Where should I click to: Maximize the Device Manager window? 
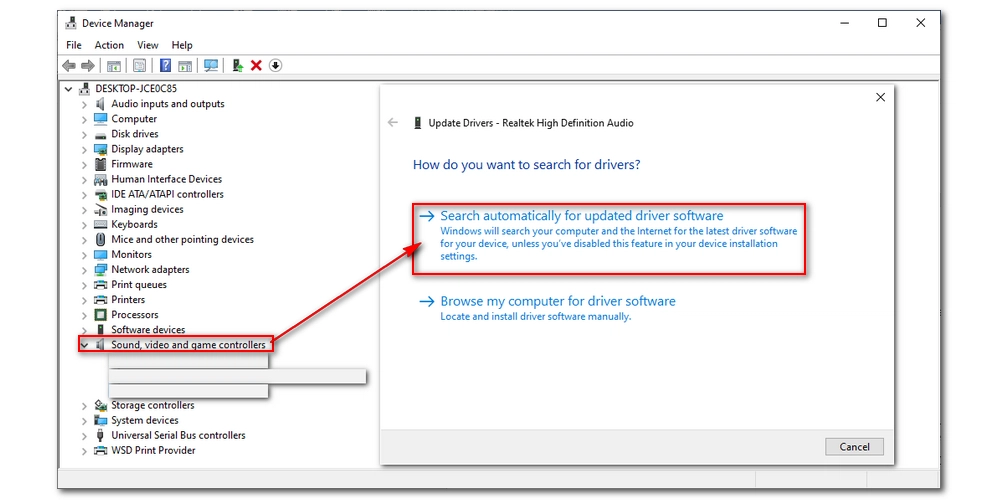(x=882, y=23)
